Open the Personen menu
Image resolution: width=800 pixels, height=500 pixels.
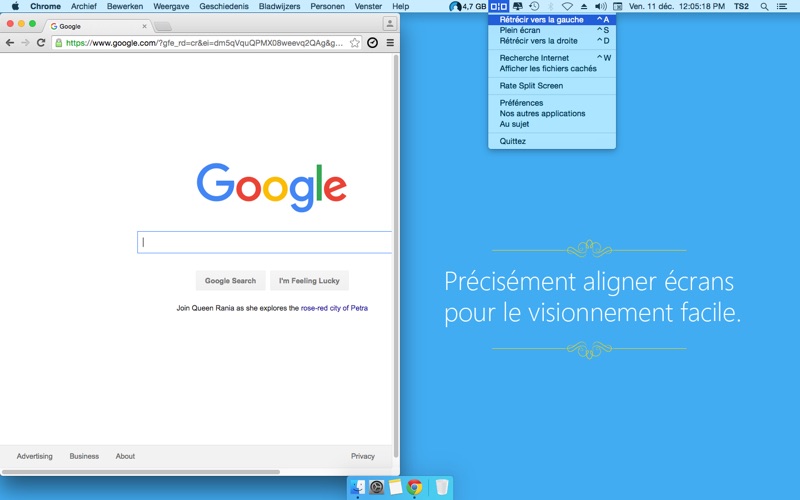point(327,6)
